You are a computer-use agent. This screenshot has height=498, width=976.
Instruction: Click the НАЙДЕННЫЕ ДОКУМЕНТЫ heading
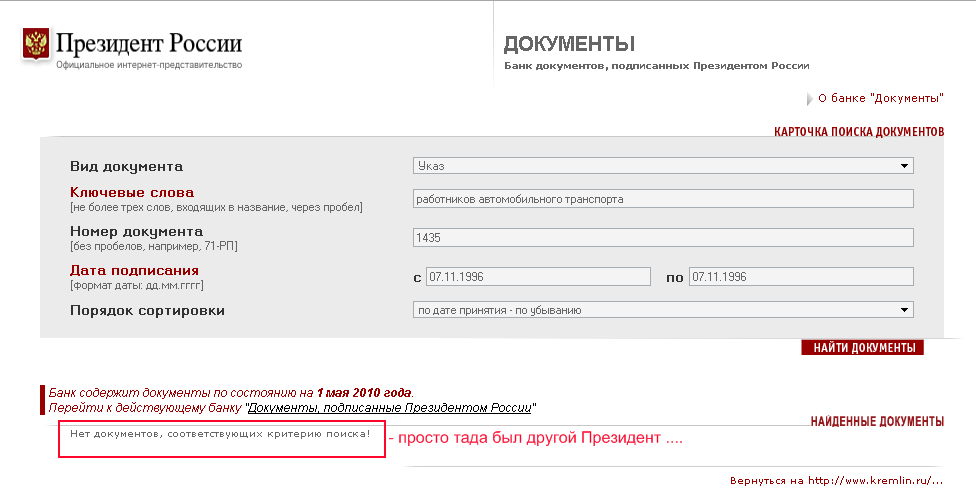[877, 421]
